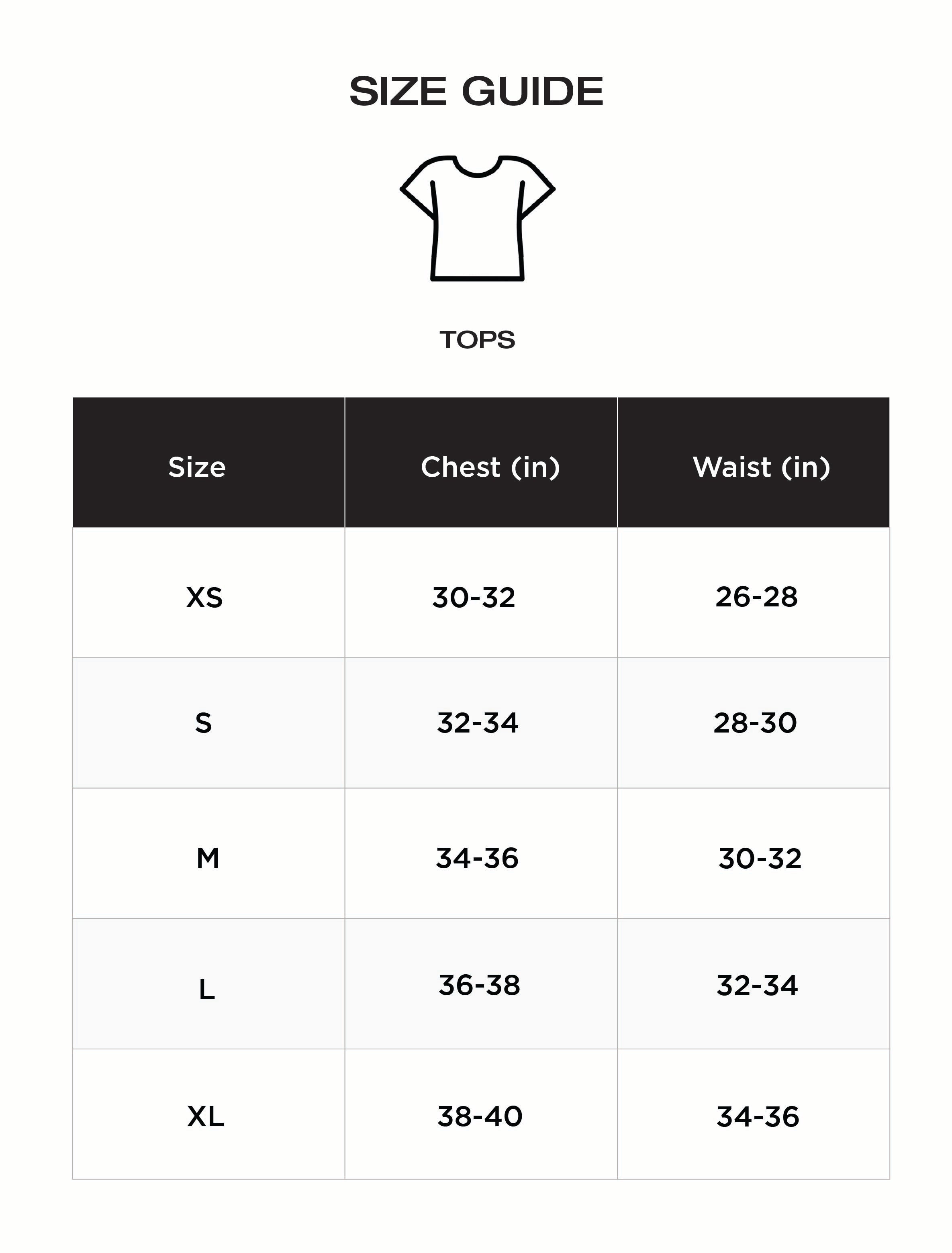Click the waist measurement for size L
Screen dimensions: 952x1253
[757, 986]
